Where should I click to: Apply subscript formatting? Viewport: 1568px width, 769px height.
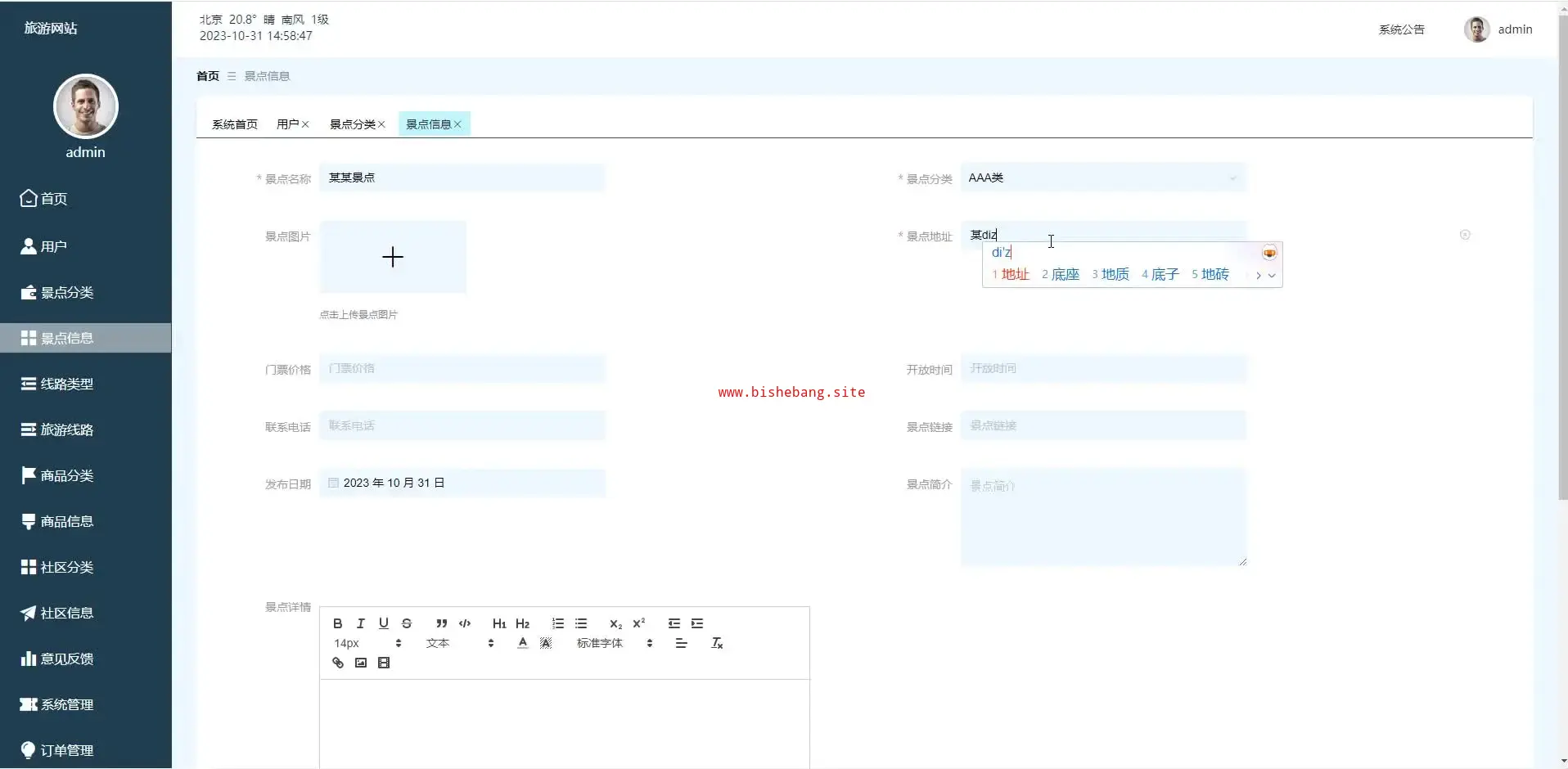pyautogui.click(x=616, y=623)
